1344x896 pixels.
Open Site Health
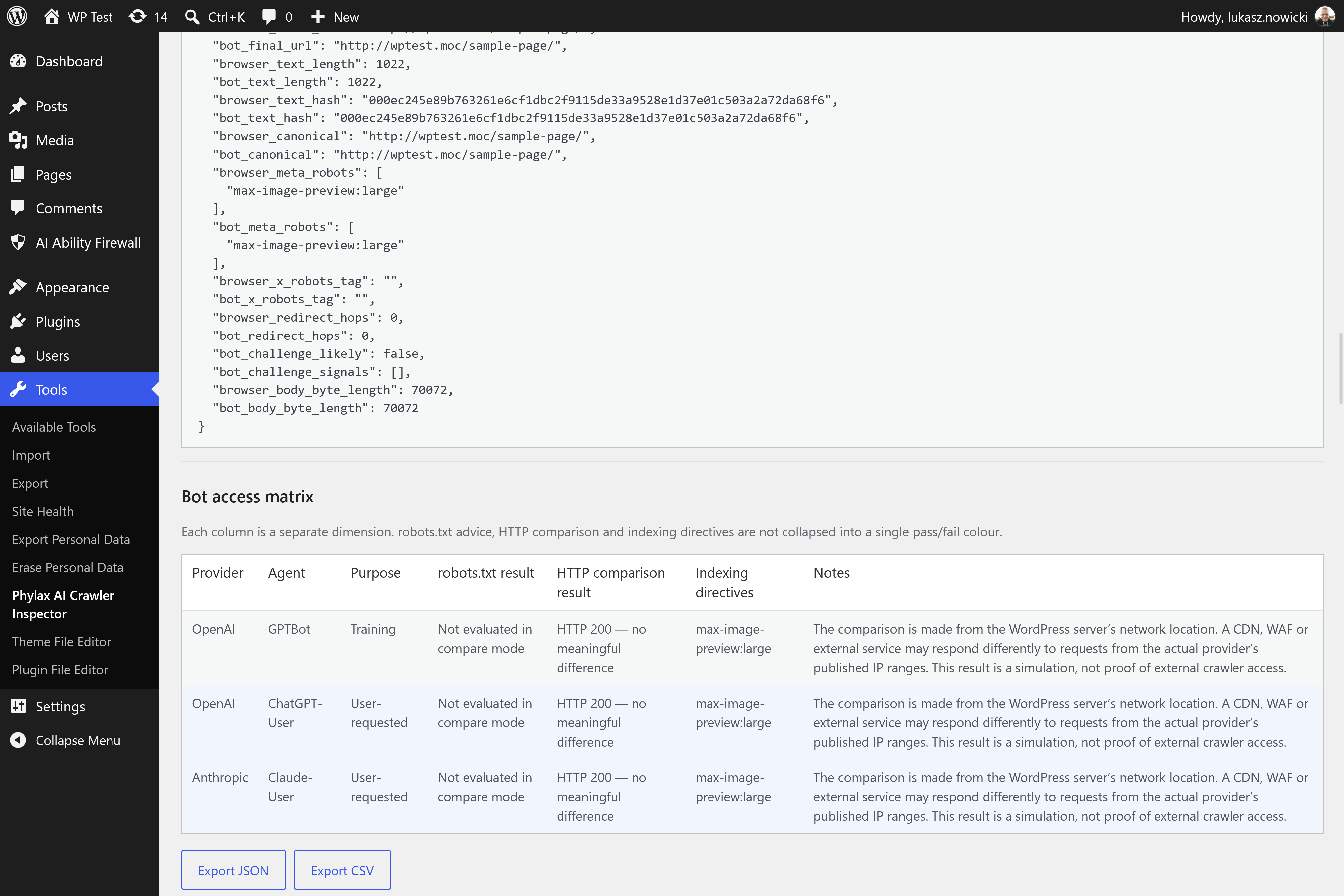pyautogui.click(x=43, y=511)
